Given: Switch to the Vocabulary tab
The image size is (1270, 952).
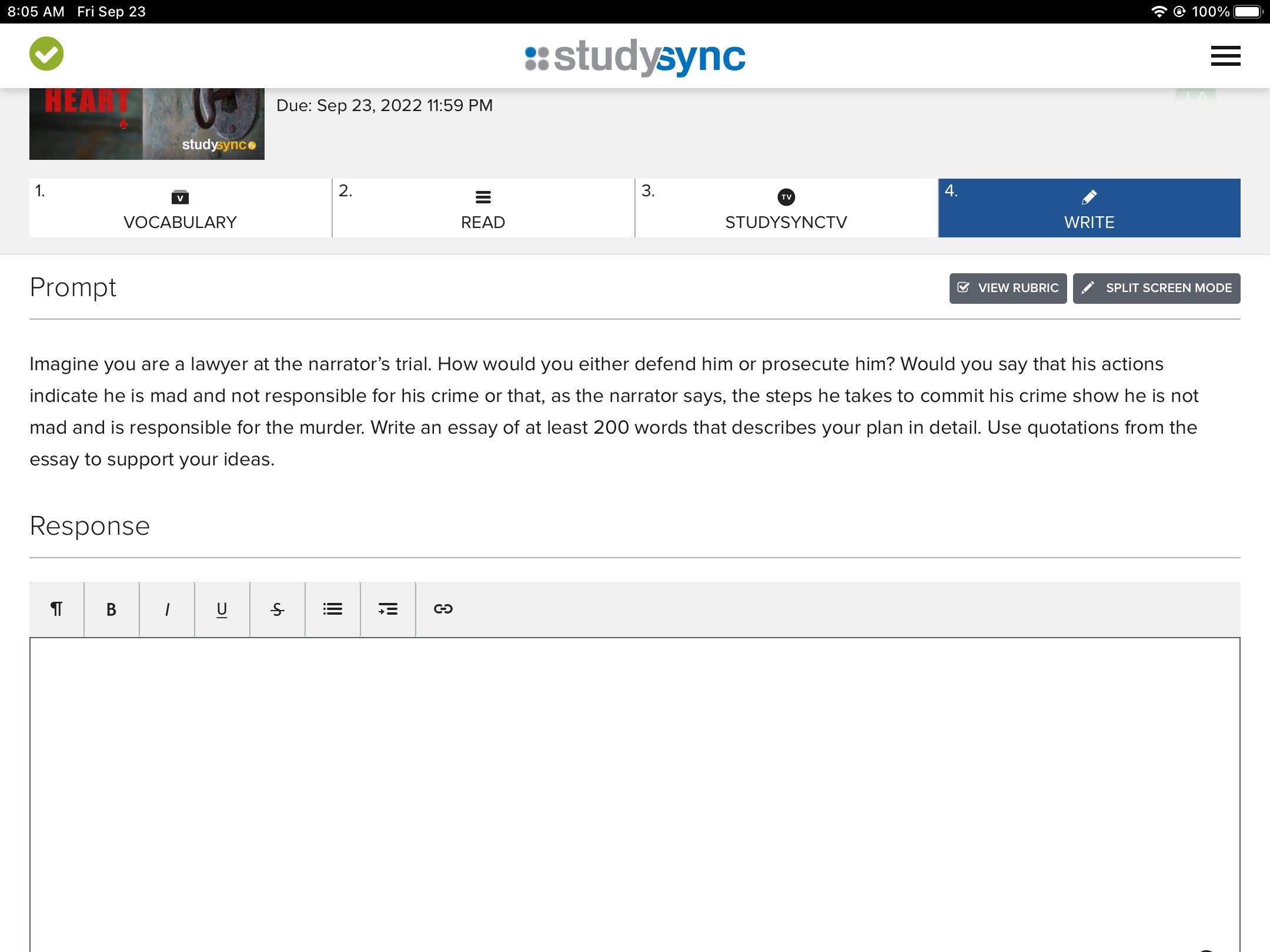Looking at the screenshot, I should coord(180,209).
